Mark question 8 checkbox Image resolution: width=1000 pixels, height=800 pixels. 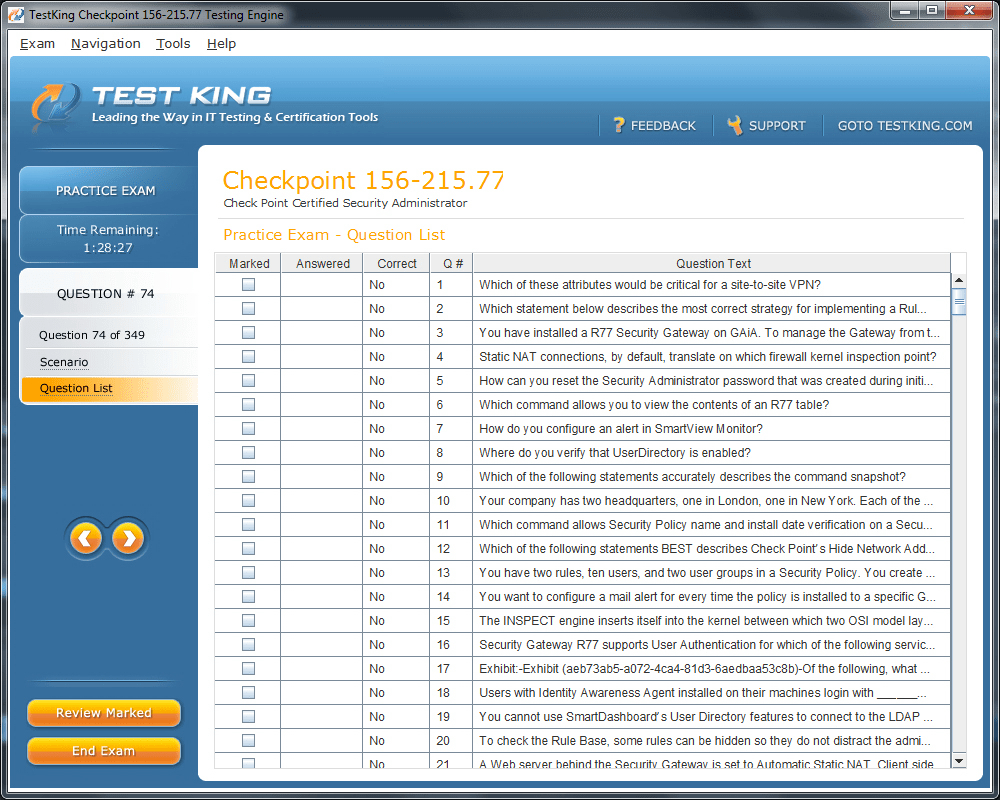(x=249, y=452)
